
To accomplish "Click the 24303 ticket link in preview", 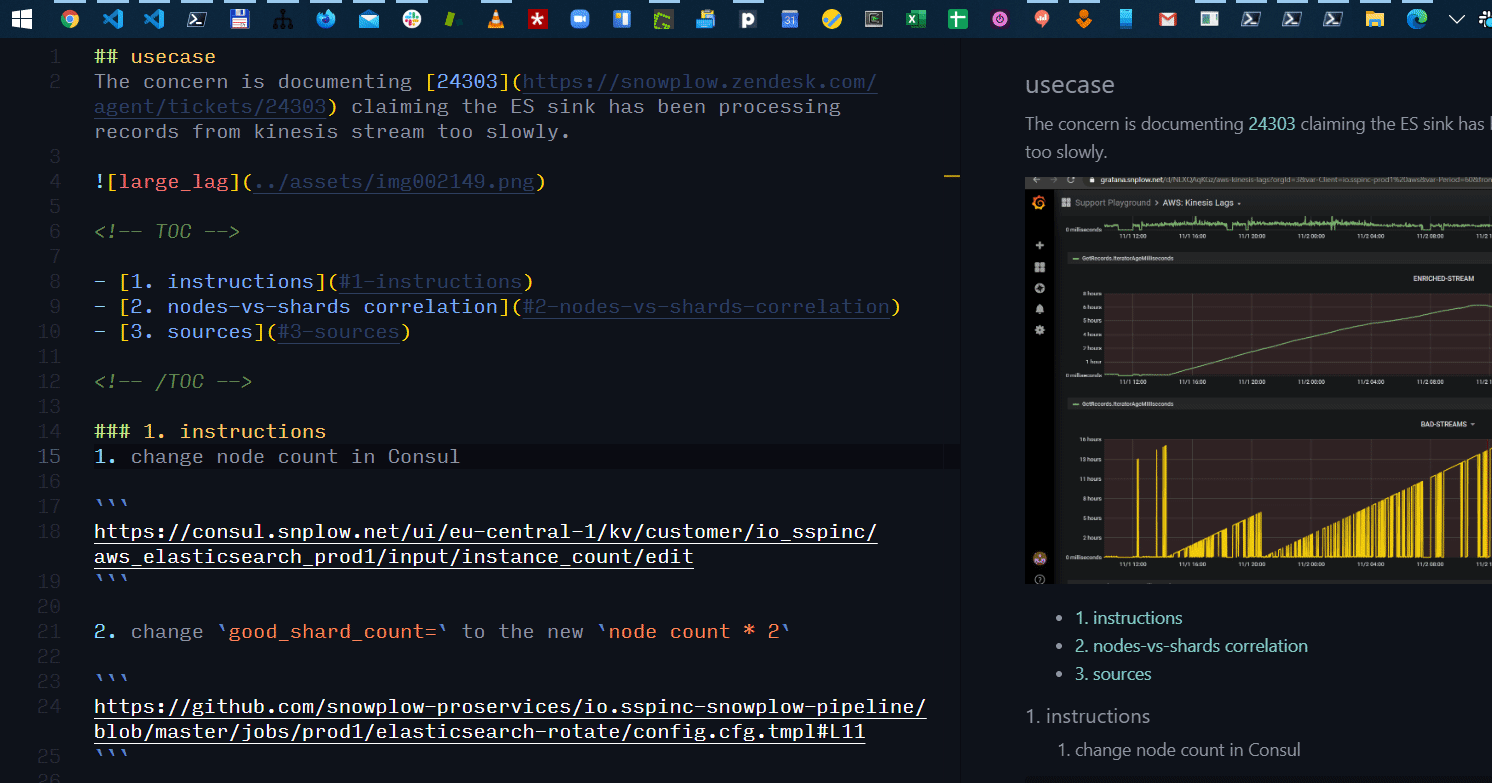I will (x=1272, y=124).
